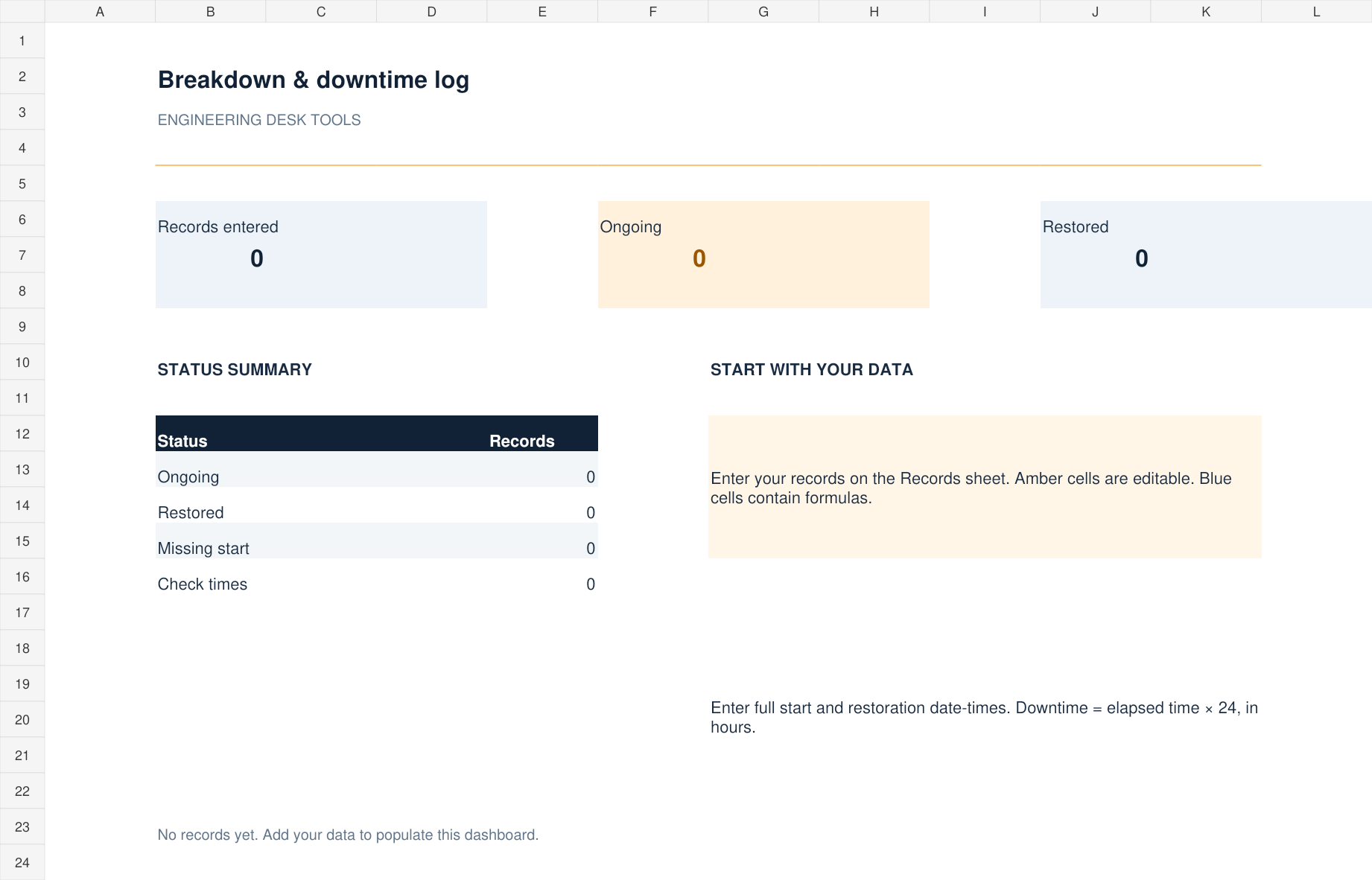Select row 24 header

pyautogui.click(x=22, y=862)
